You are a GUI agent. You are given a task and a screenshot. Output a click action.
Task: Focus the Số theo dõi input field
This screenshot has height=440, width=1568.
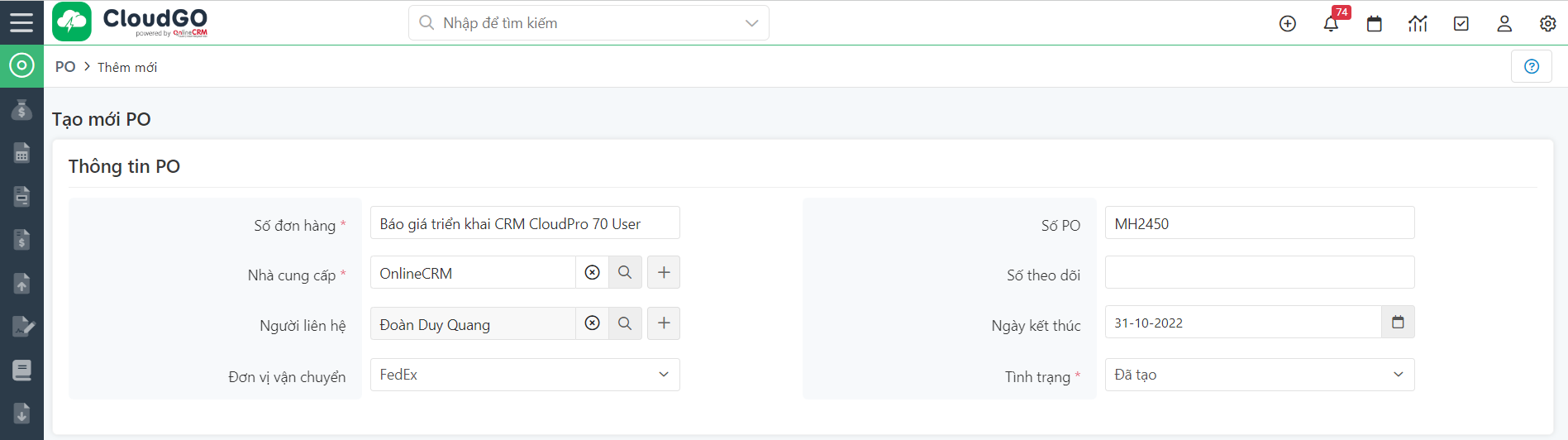click(x=1259, y=272)
